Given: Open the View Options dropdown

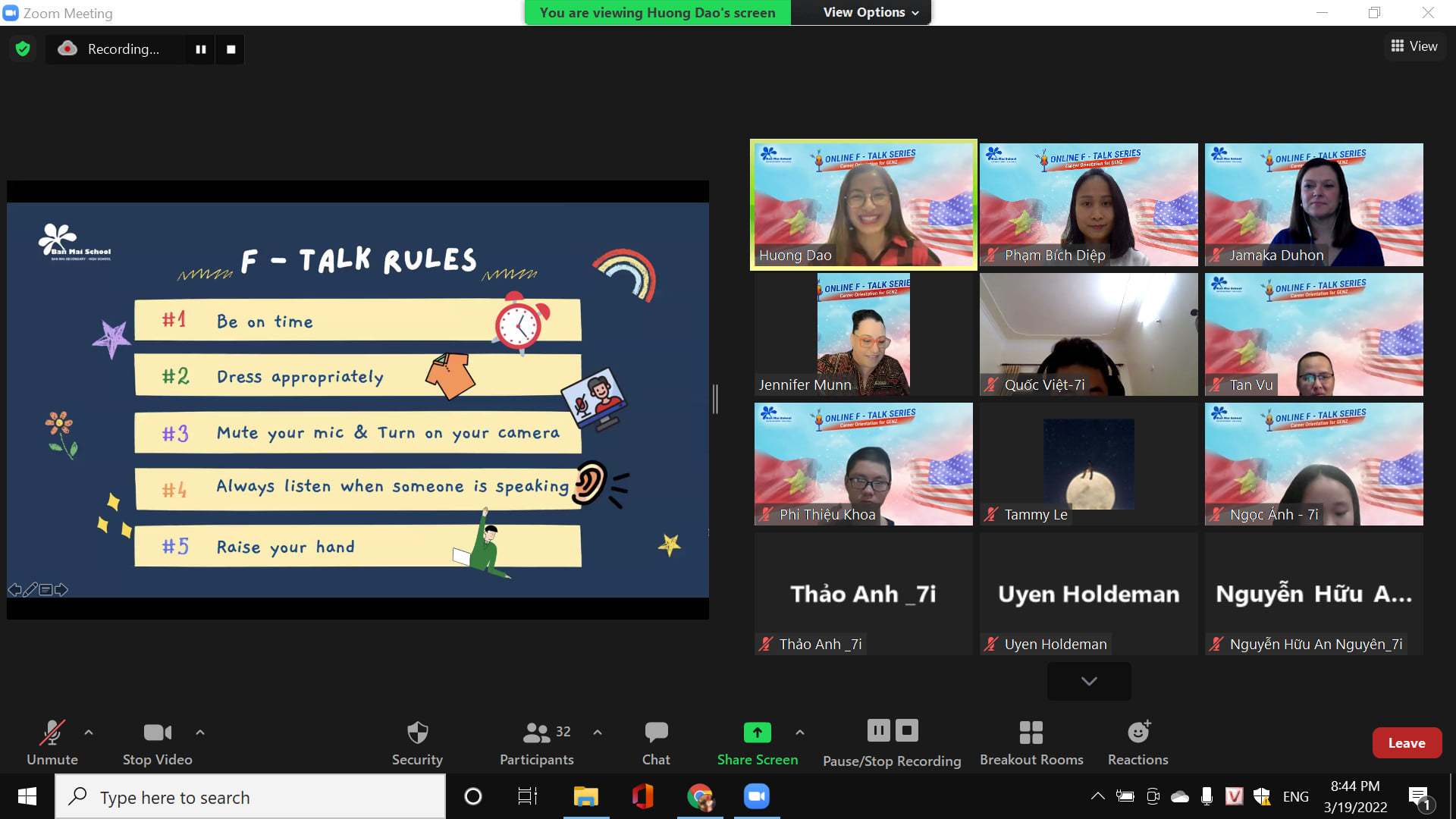Looking at the screenshot, I should point(871,12).
